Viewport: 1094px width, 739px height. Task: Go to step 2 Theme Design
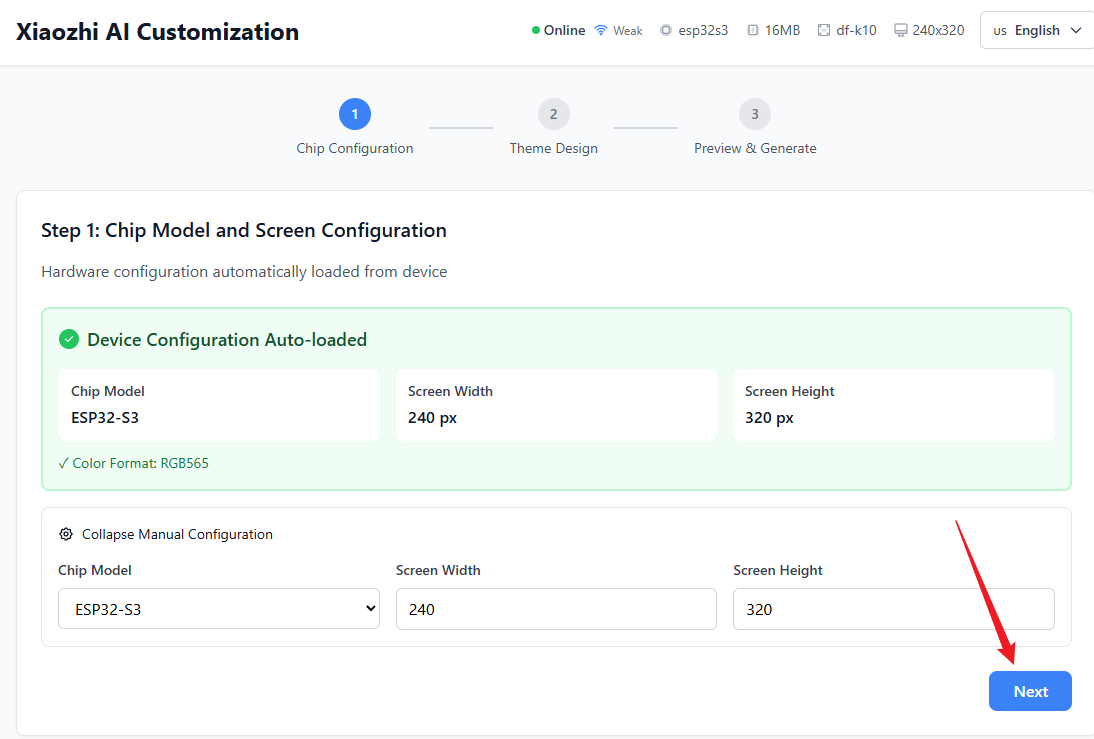point(553,114)
